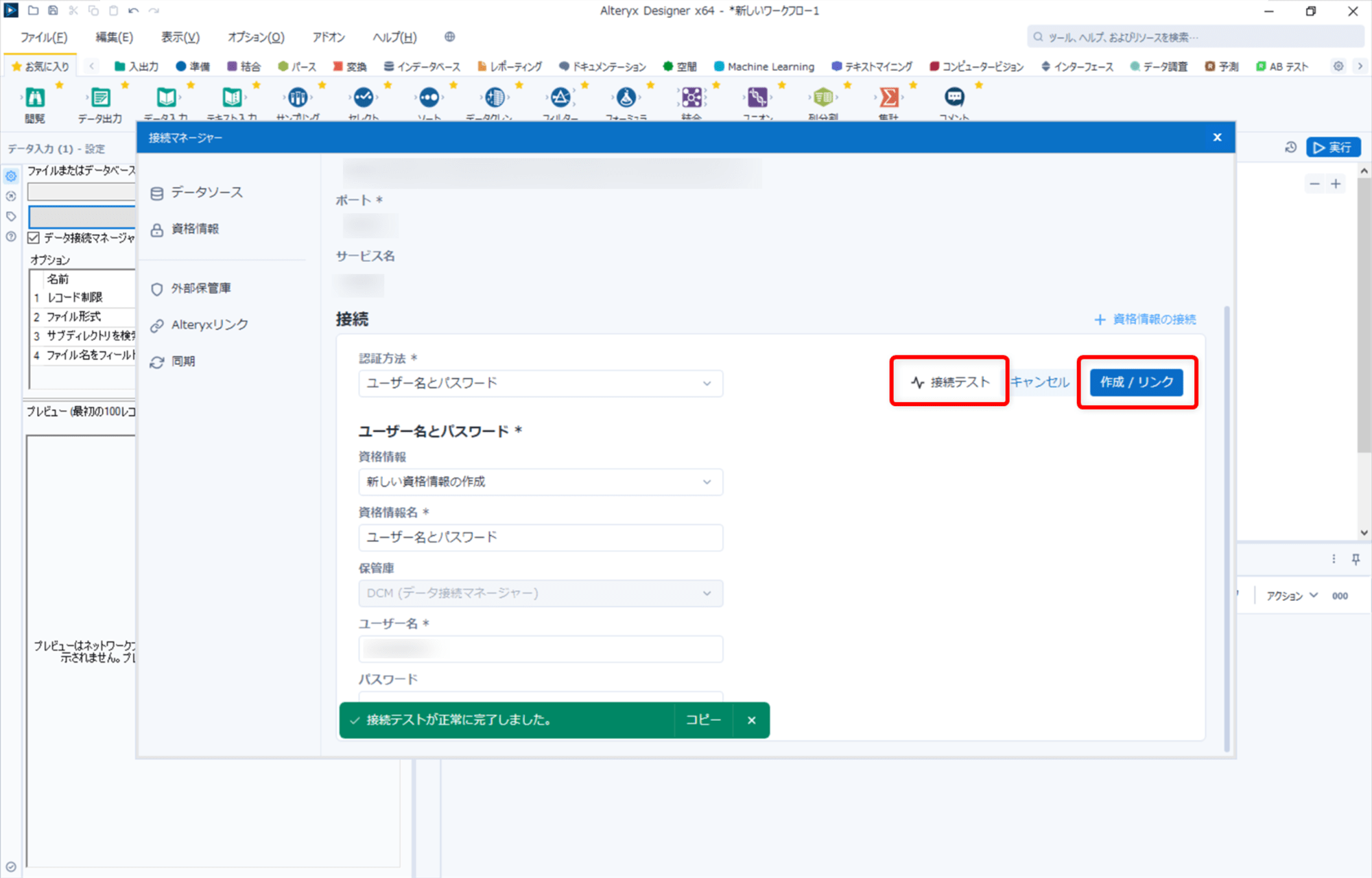
Task: Click キャンセル link
Action: [1040, 382]
